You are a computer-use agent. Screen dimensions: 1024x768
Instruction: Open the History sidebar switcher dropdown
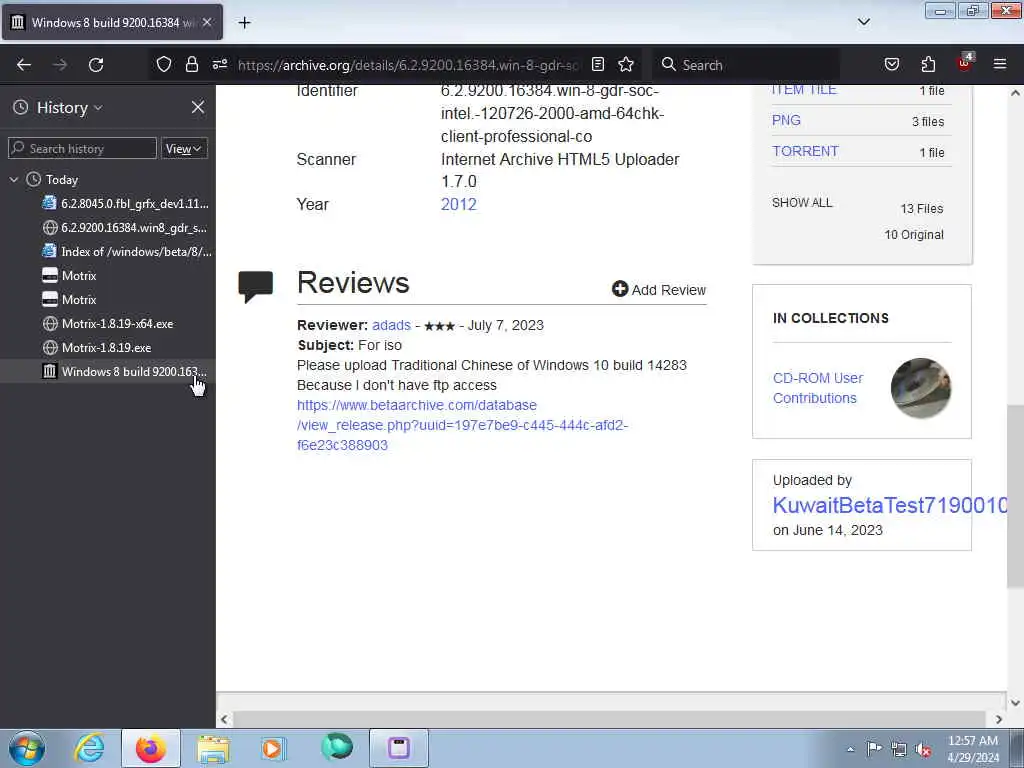(69, 108)
